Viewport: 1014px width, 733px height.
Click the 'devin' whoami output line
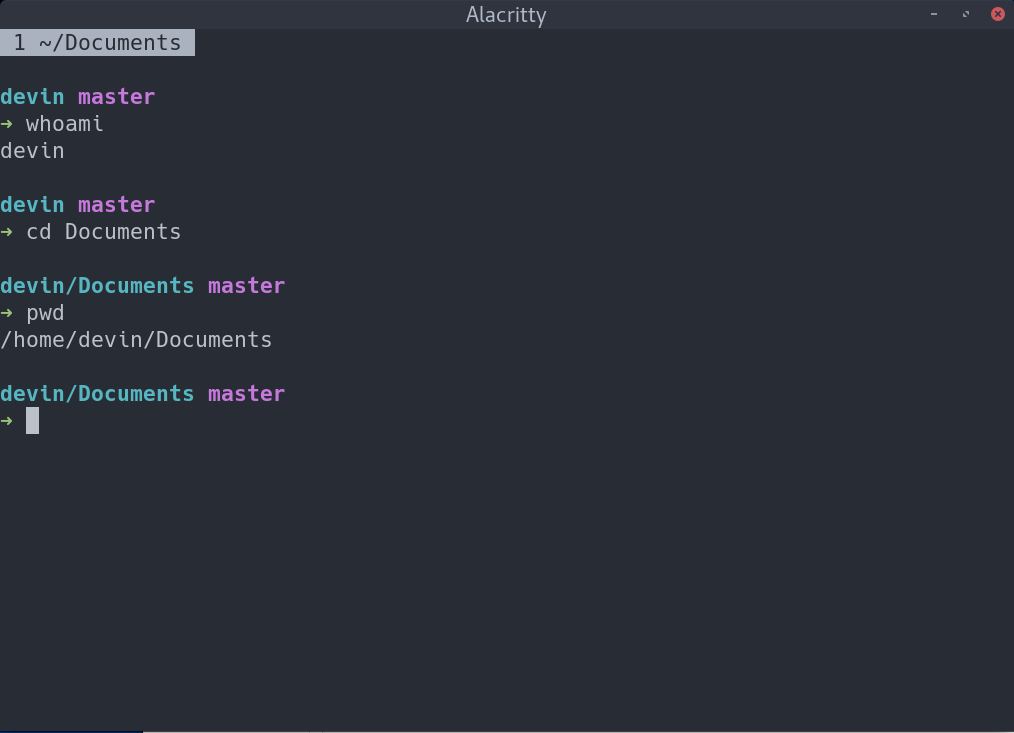coord(32,151)
